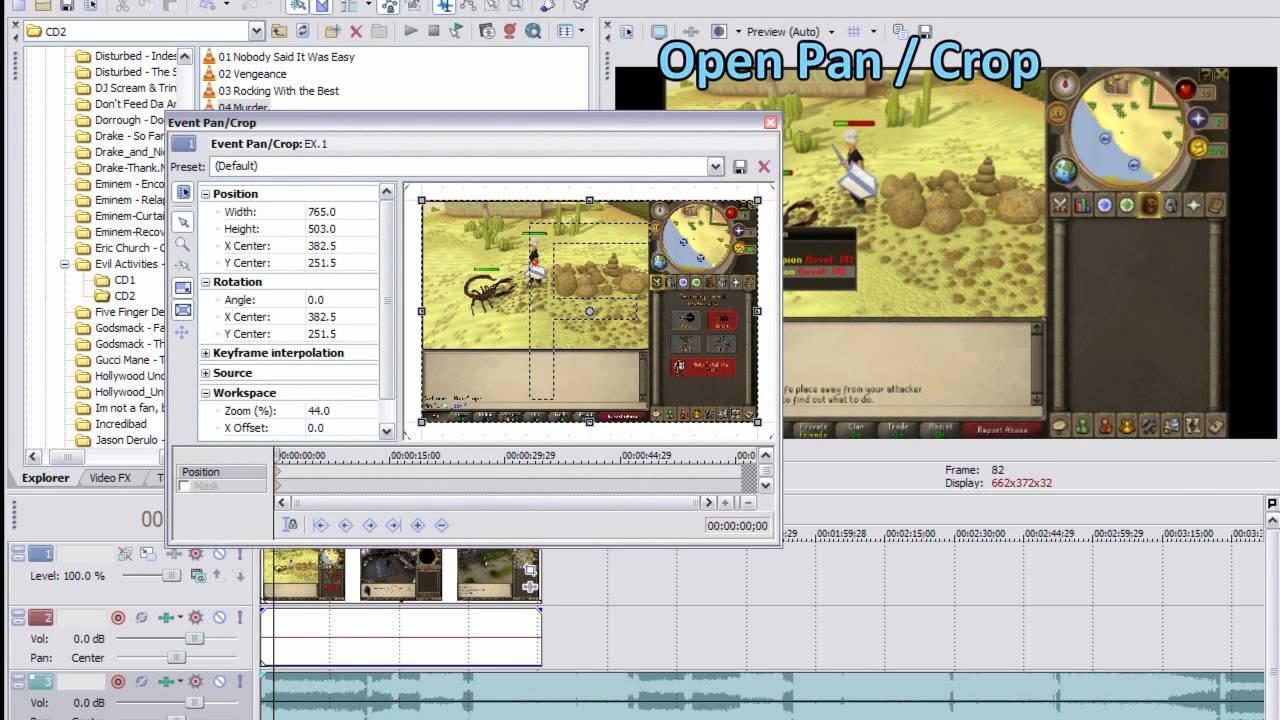This screenshot has height=720, width=1280.
Task: Create a new folder in Explorer
Action: tap(333, 31)
